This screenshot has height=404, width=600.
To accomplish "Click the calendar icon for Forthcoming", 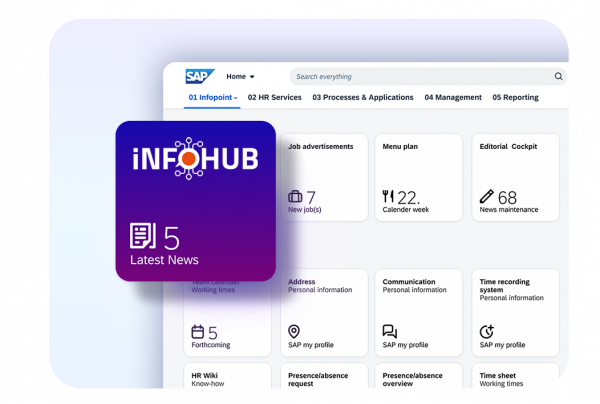I will [197, 332].
